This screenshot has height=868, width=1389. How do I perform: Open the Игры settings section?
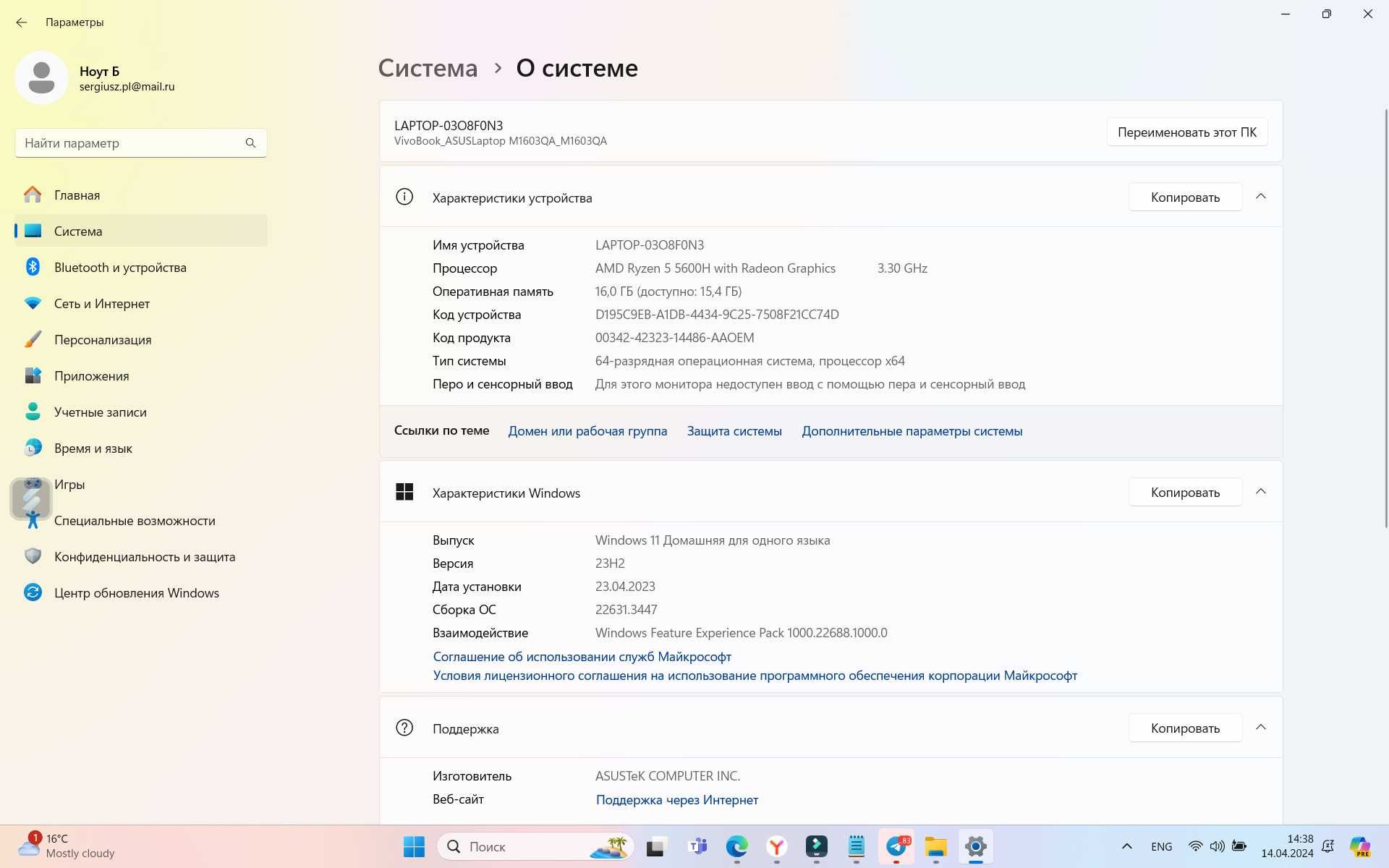point(141,484)
